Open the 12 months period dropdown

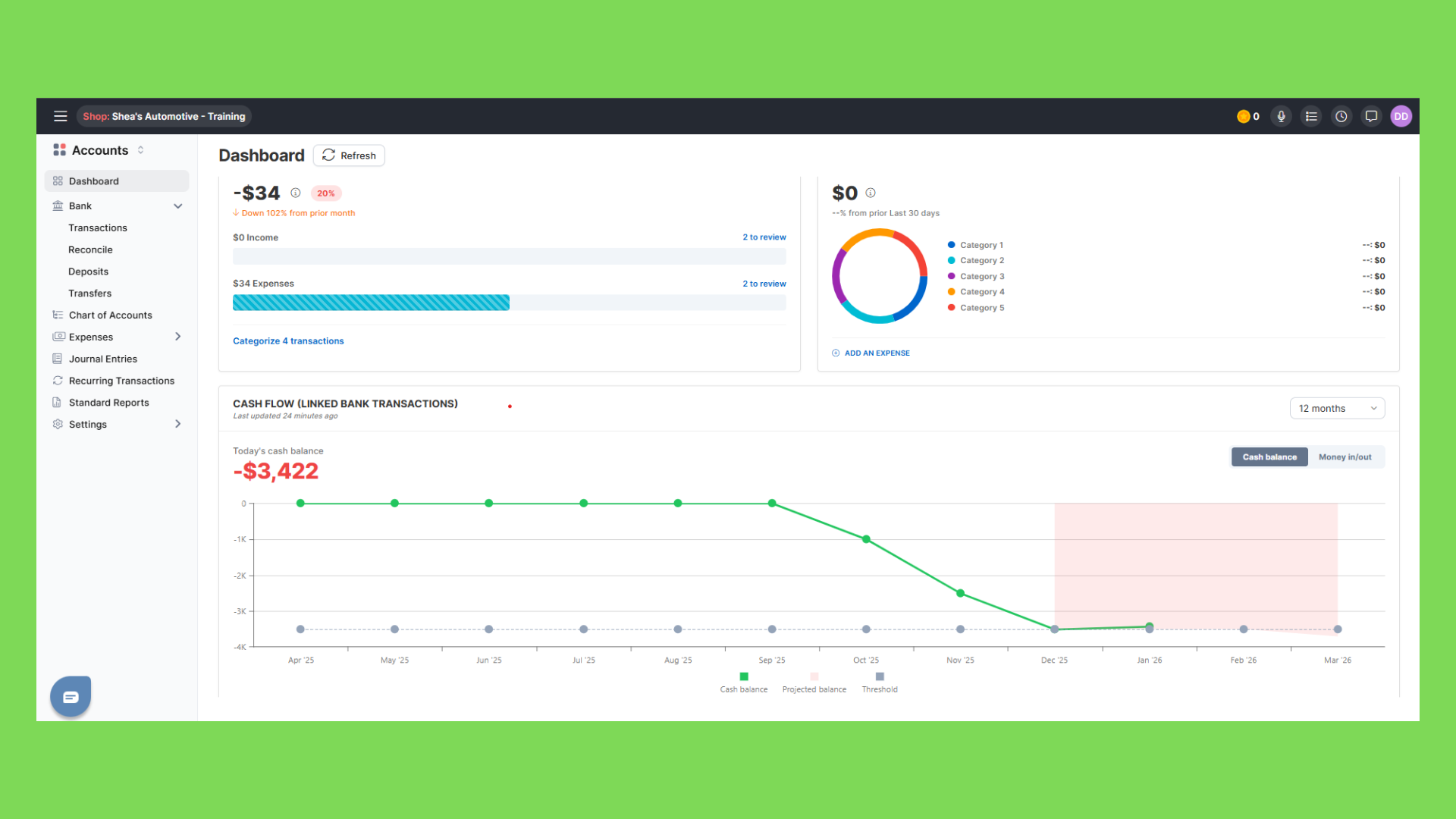point(1336,408)
